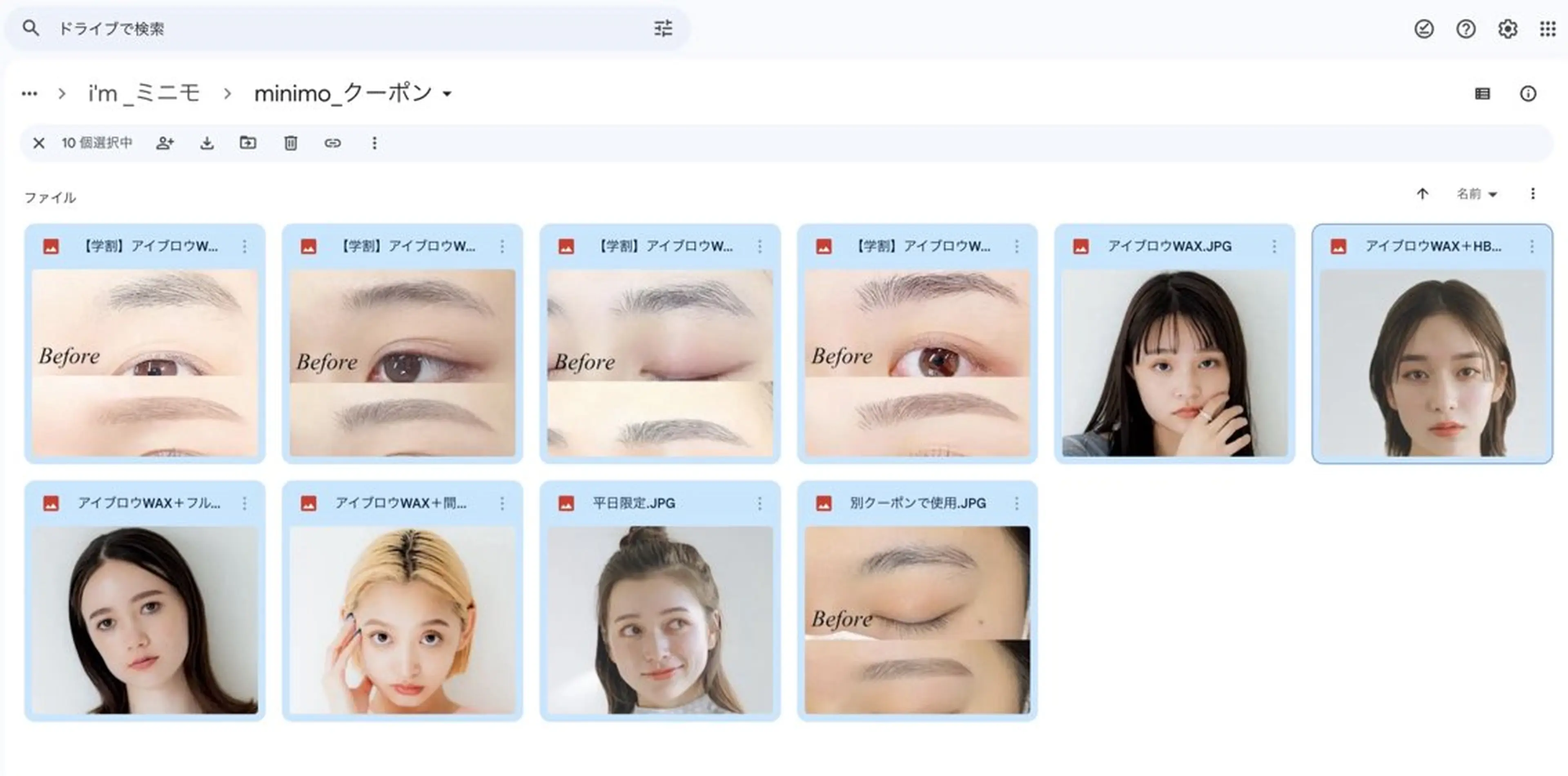Delete the selected files
1568x776 pixels.
point(291,143)
